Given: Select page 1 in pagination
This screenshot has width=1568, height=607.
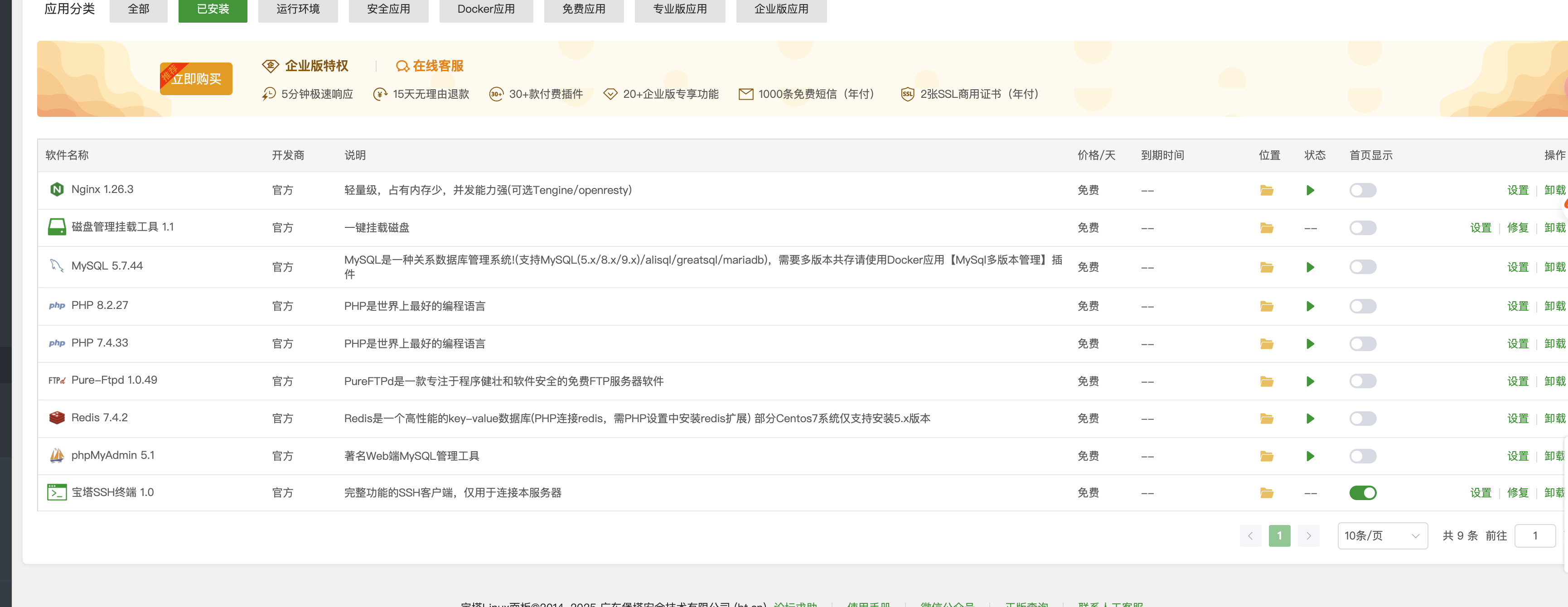Looking at the screenshot, I should pyautogui.click(x=1279, y=536).
